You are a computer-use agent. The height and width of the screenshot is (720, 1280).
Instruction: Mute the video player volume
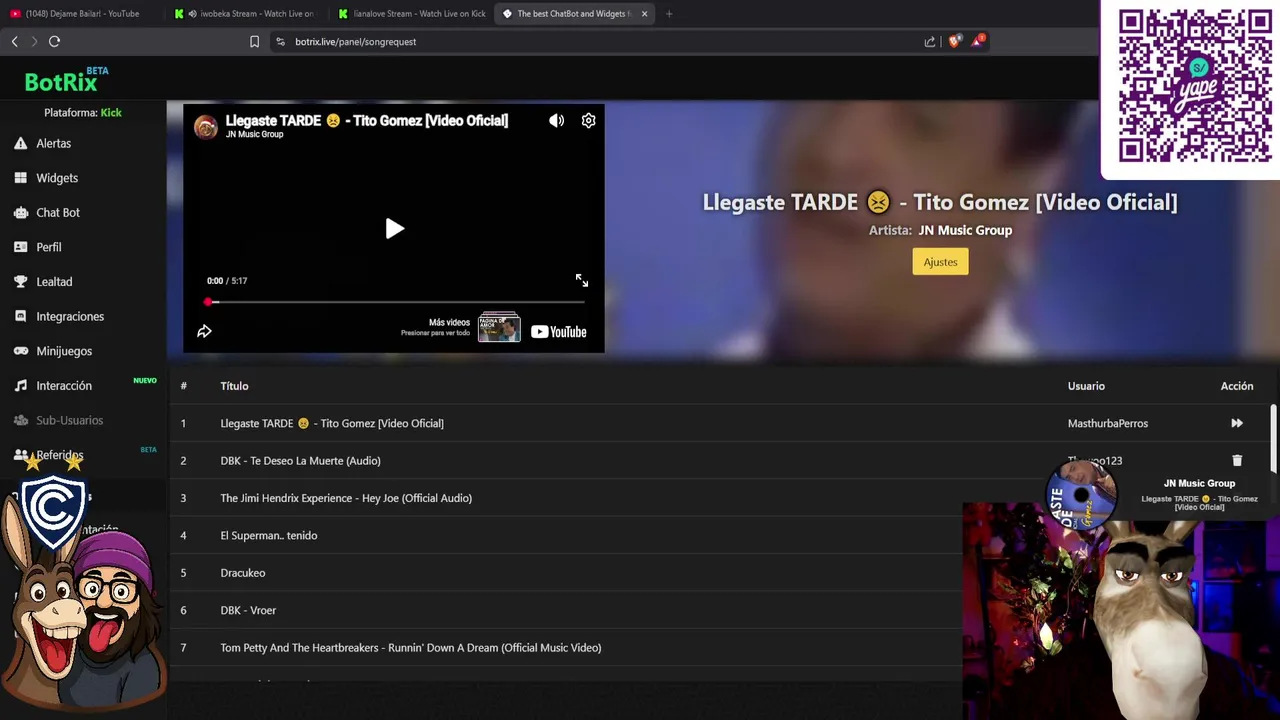tap(556, 121)
